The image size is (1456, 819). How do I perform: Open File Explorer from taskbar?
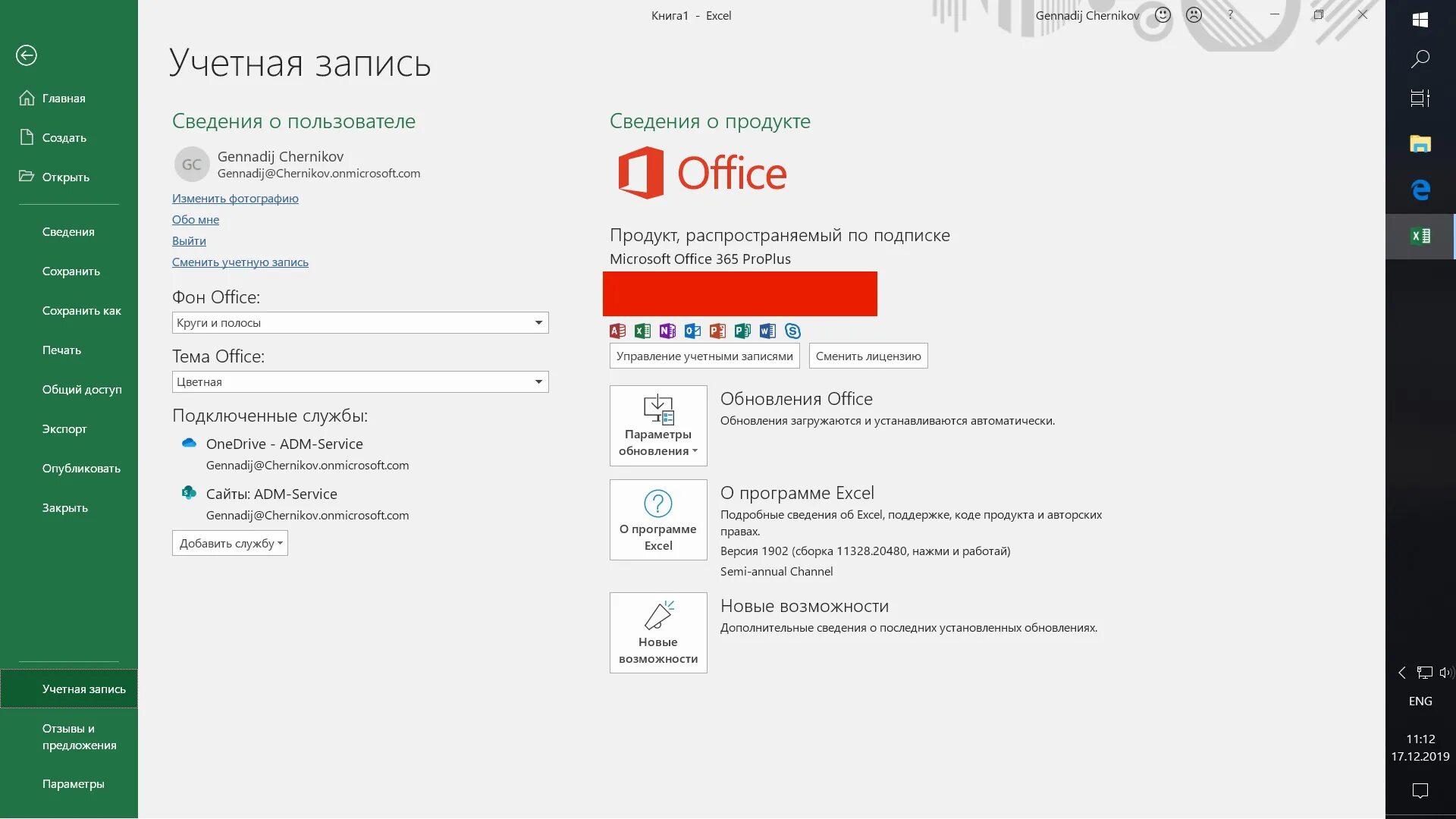coord(1420,143)
